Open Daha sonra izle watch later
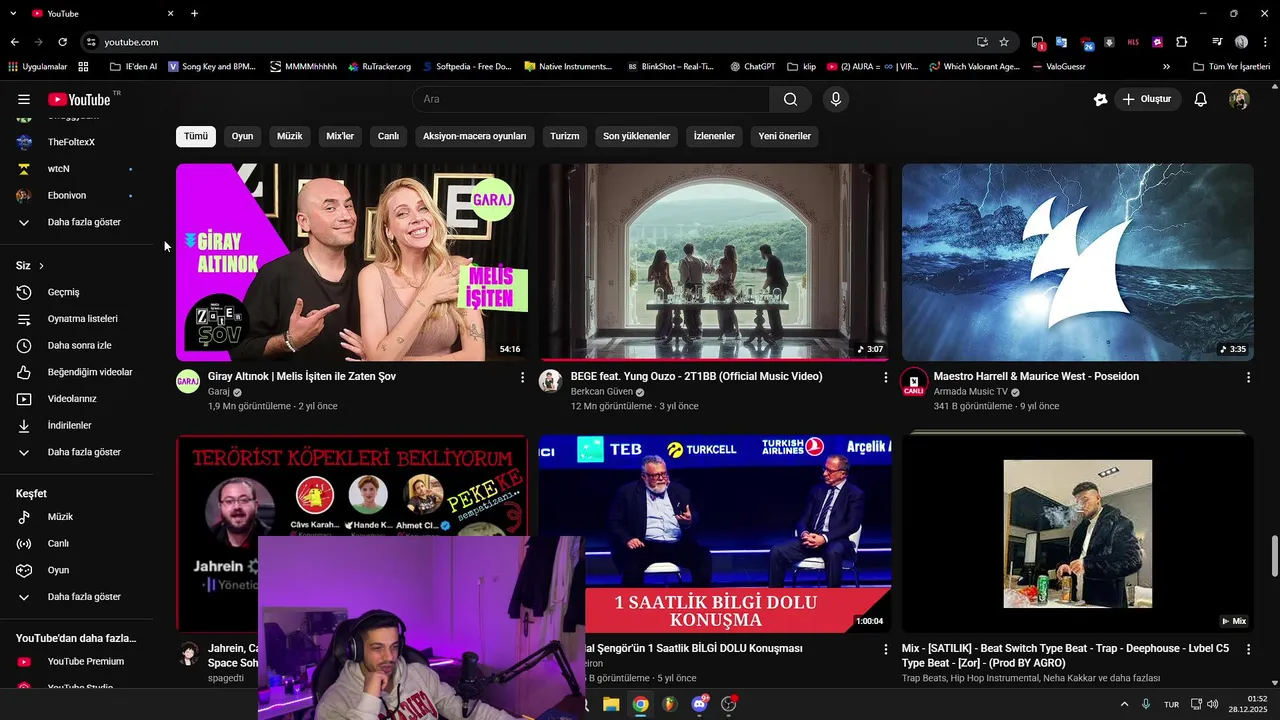Image resolution: width=1280 pixels, height=720 pixels. click(77, 345)
